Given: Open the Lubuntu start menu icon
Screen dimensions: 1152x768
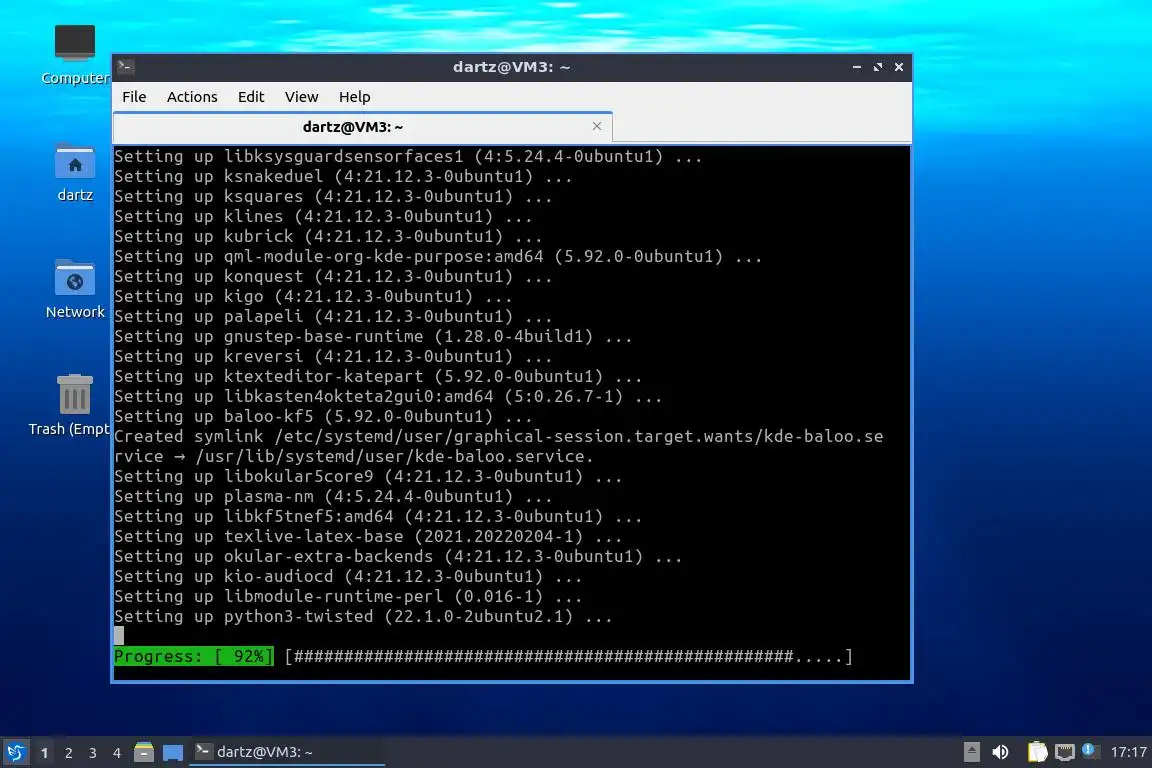Looking at the screenshot, I should point(15,752).
